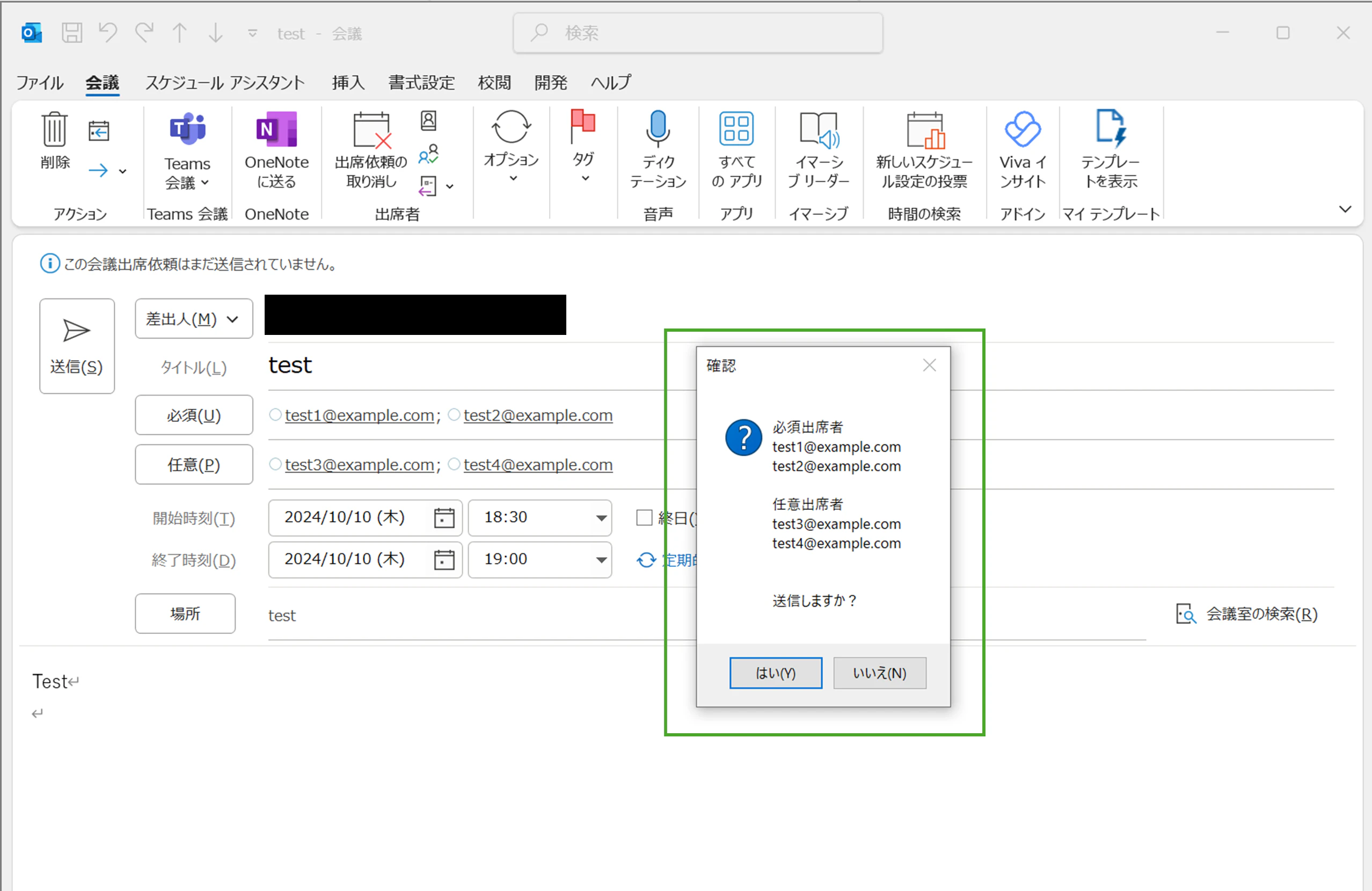Click the 削除 trash icon
The width and height of the screenshot is (1372, 891).
(55, 129)
